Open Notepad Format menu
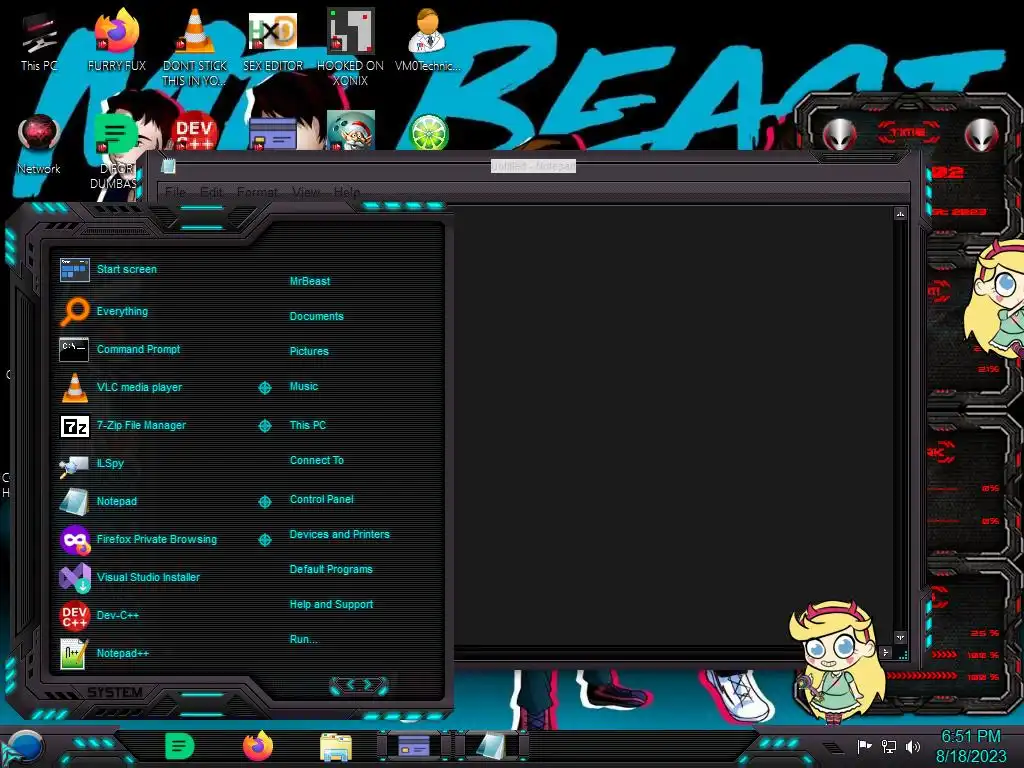The image size is (1024, 768). coord(257,192)
